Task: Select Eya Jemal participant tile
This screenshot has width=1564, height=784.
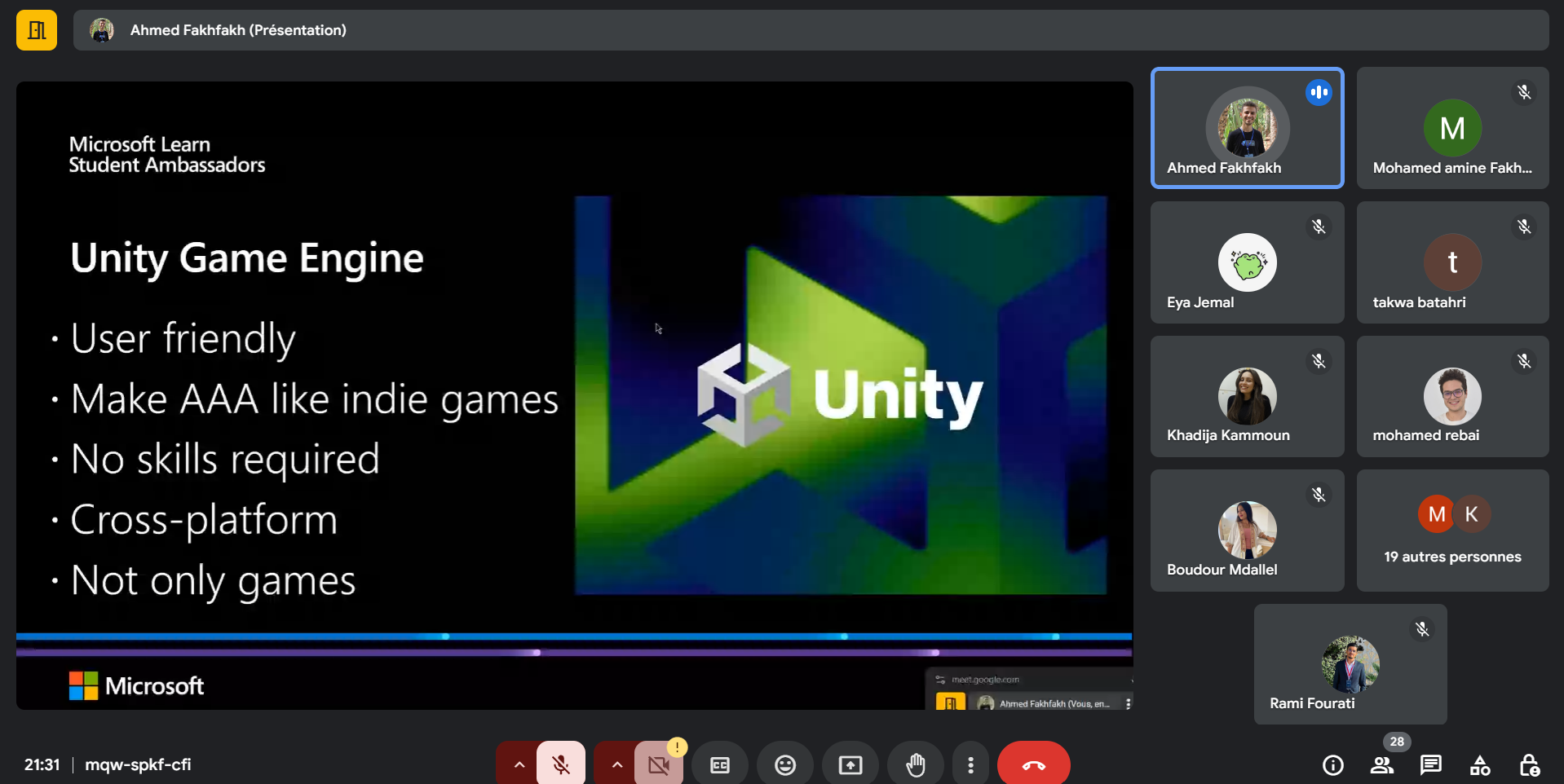Action: click(x=1247, y=262)
